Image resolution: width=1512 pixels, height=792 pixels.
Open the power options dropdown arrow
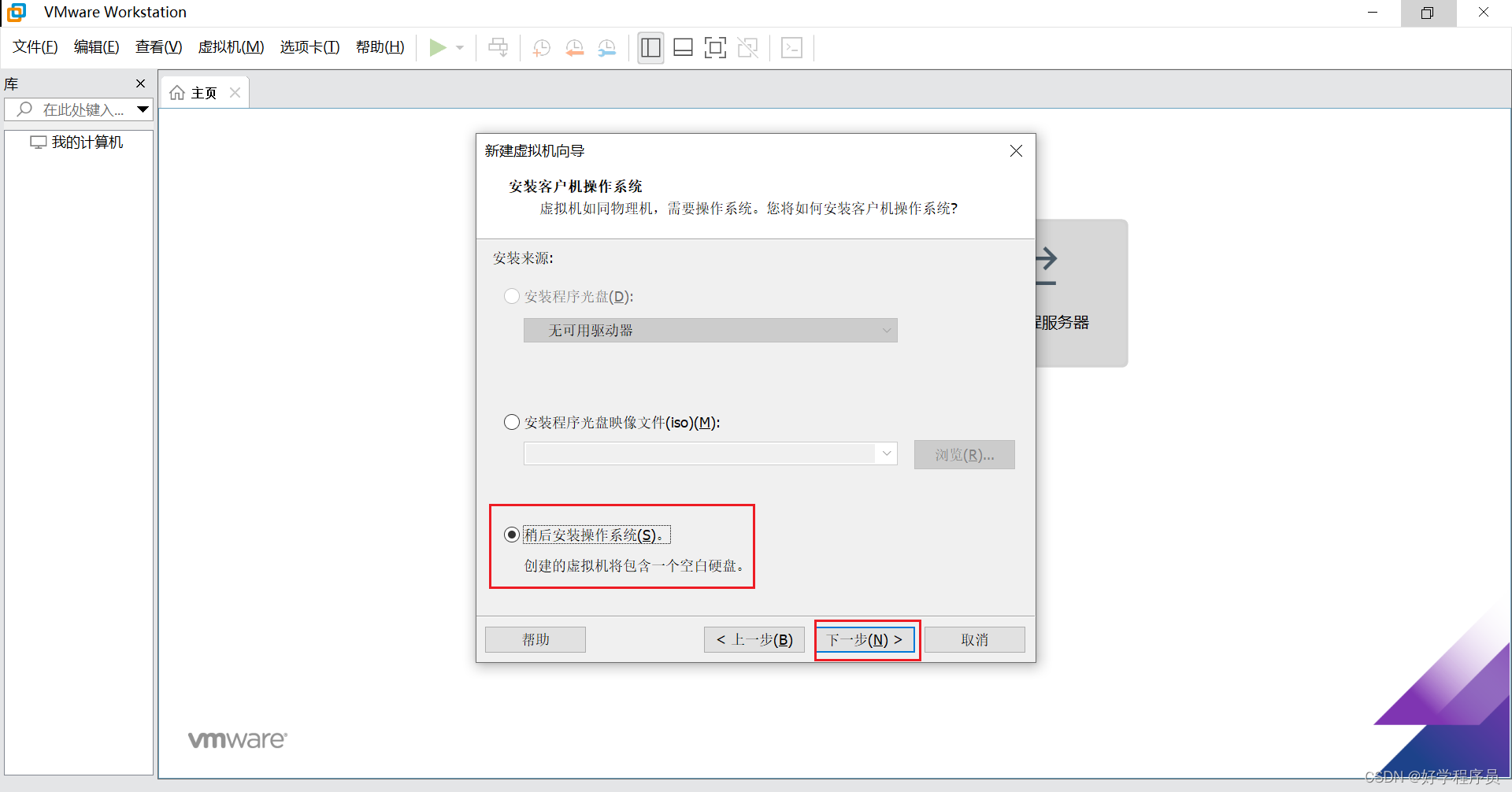point(460,48)
